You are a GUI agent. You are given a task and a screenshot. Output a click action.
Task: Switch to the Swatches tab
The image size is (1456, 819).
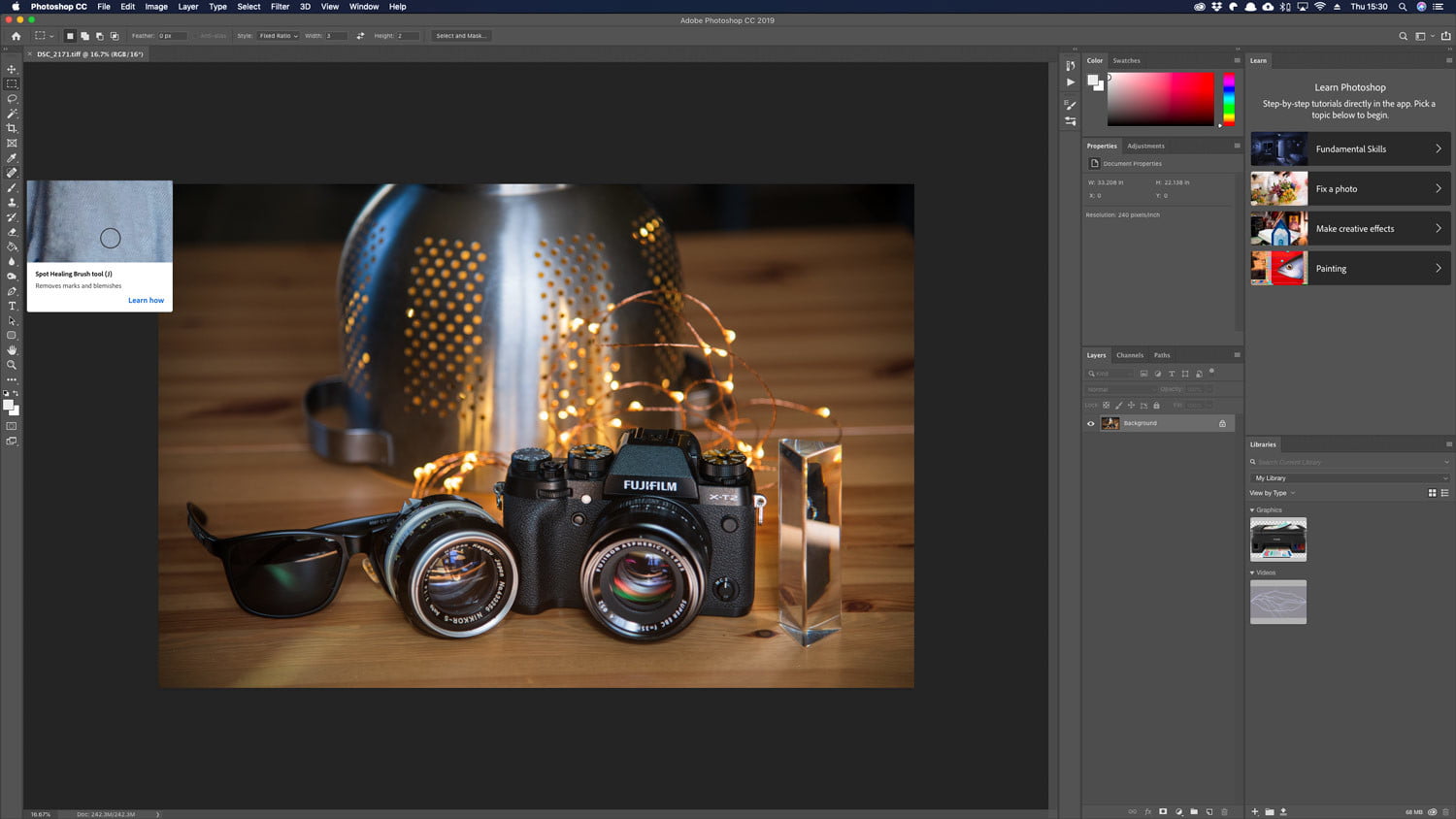click(x=1126, y=60)
